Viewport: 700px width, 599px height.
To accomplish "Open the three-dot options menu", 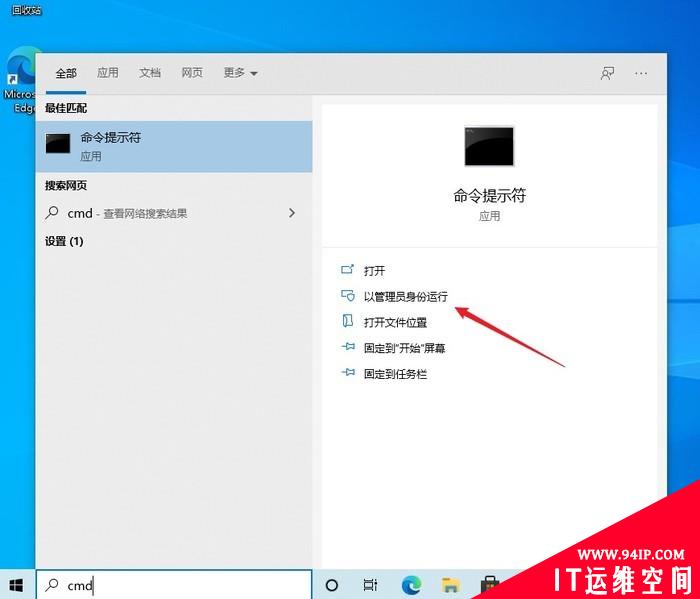I will coord(641,73).
